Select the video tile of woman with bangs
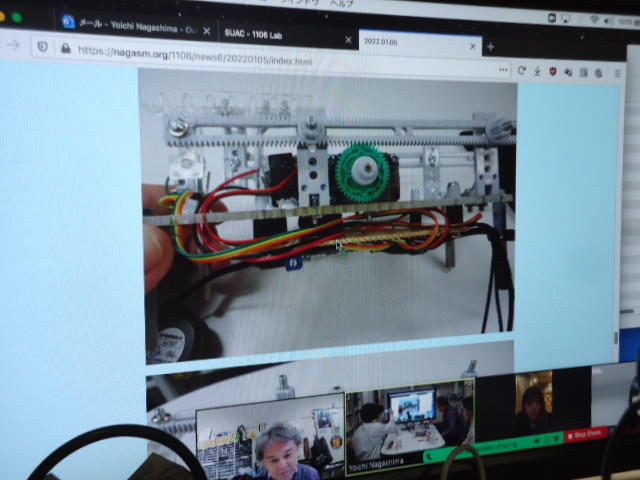 pos(533,402)
